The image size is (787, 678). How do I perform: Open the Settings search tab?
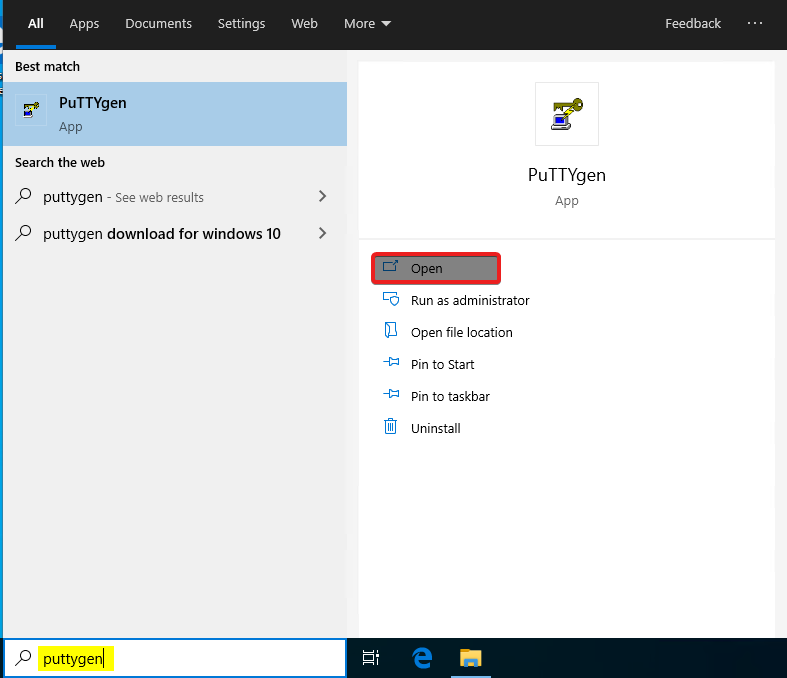(x=241, y=24)
